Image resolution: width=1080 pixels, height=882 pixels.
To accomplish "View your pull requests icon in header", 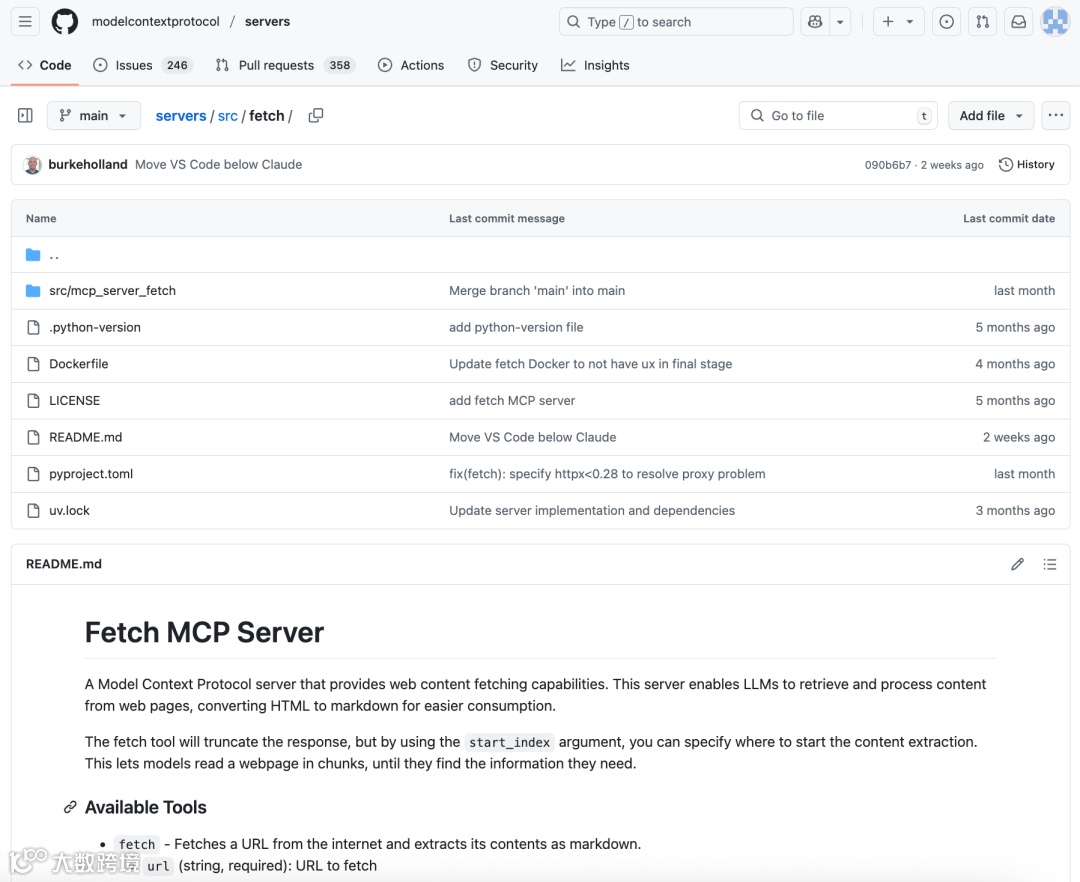I will coord(982,22).
